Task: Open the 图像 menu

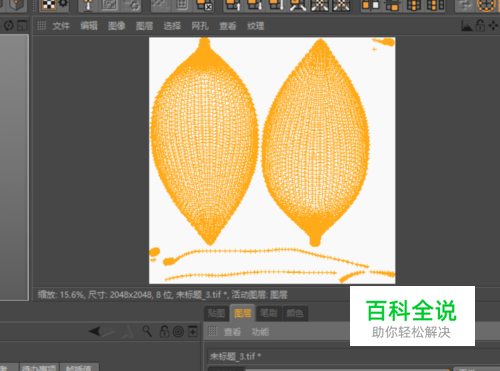Action: pyautogui.click(x=117, y=26)
